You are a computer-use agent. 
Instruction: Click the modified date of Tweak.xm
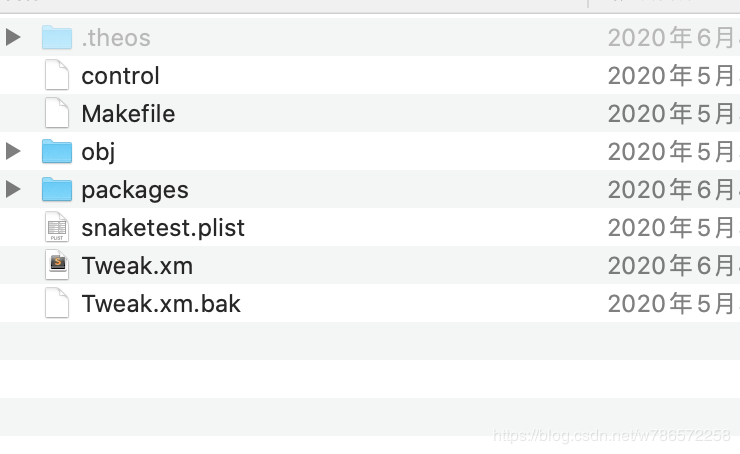point(673,266)
